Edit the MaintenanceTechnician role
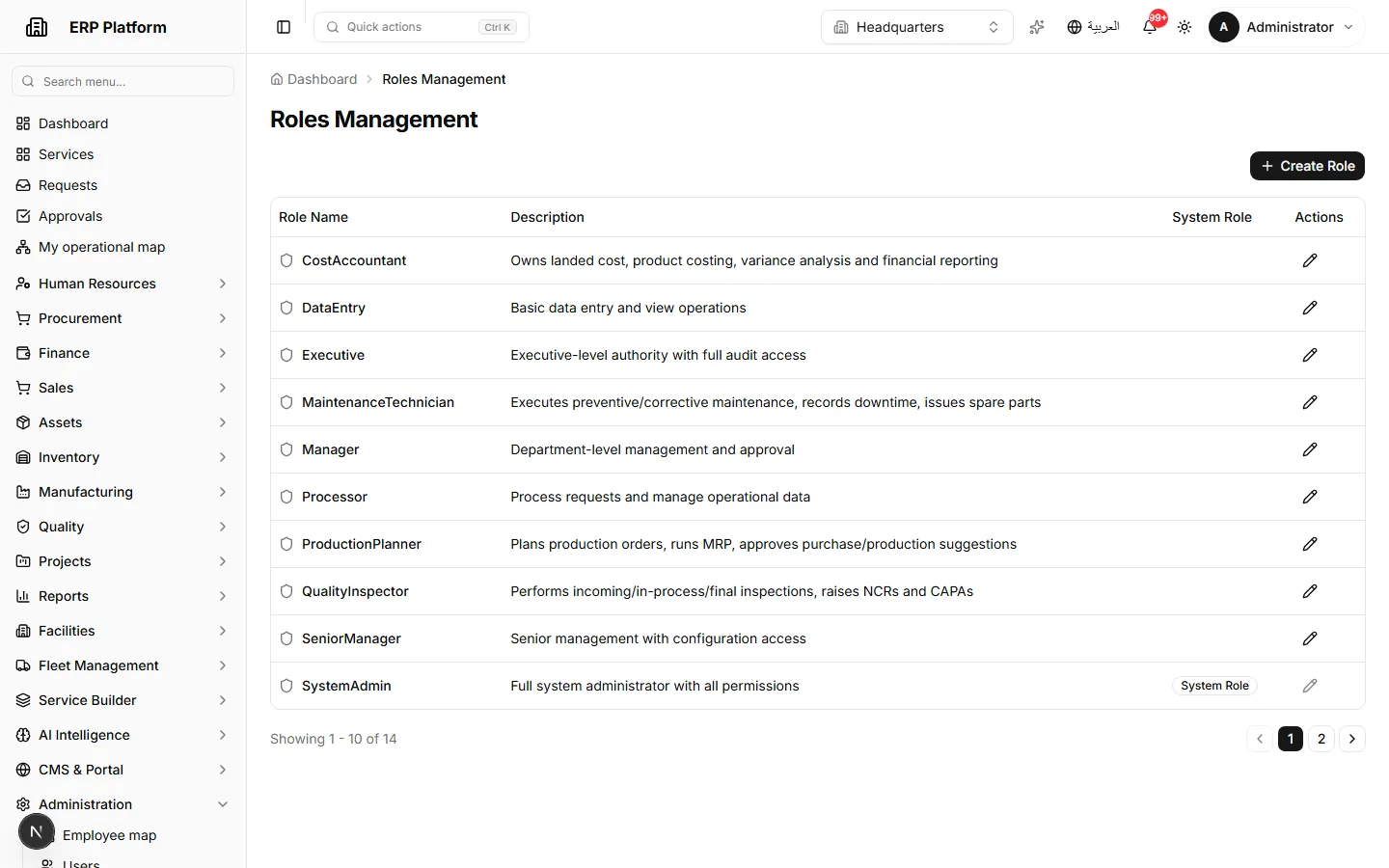 click(1310, 402)
